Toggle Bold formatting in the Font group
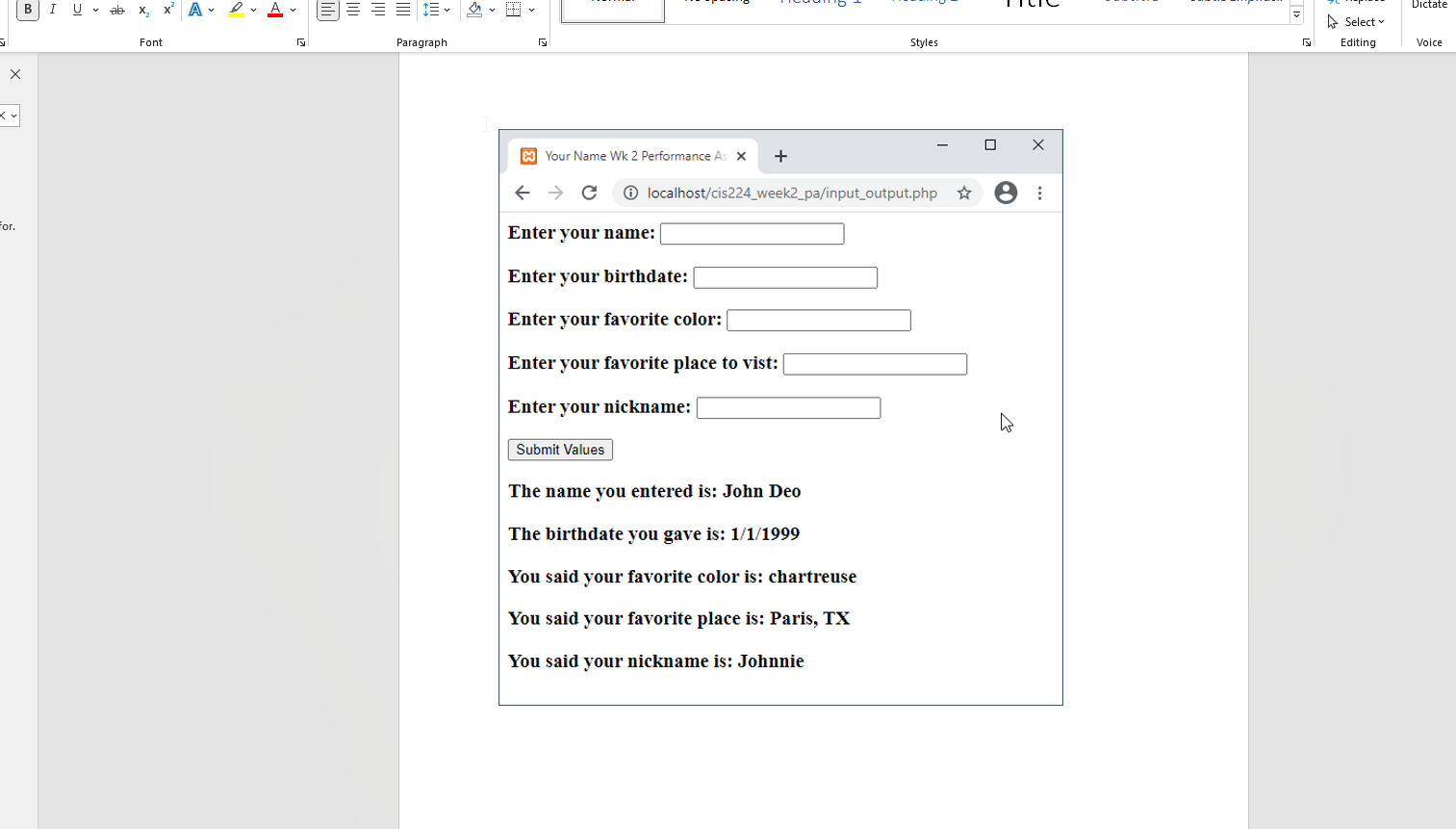The height and width of the screenshot is (829, 1456). pyautogui.click(x=28, y=10)
